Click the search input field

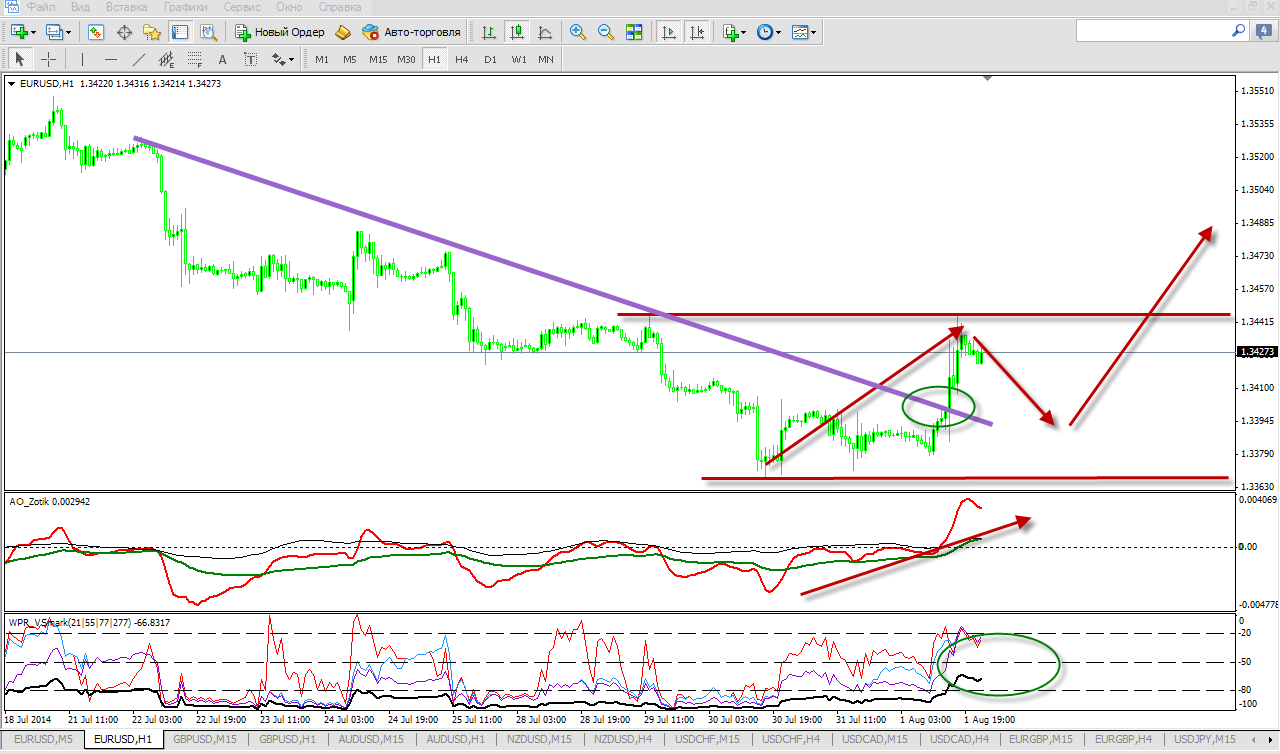tap(1150, 32)
